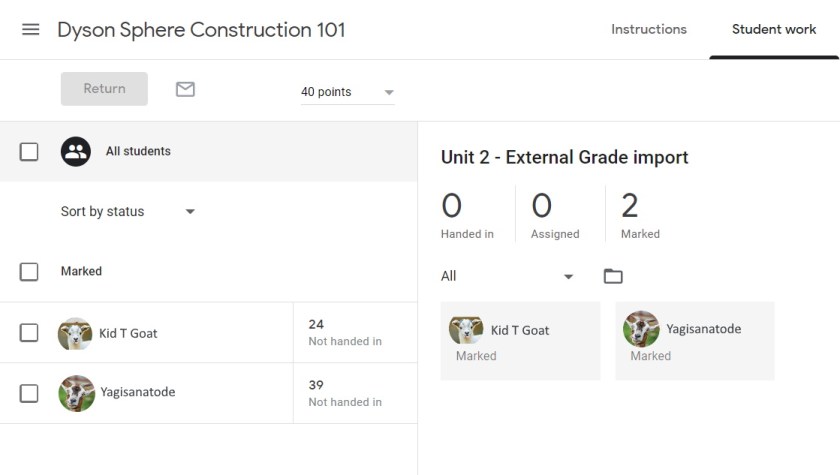Open the All filter dropdown
This screenshot has height=475, width=840.
[x=507, y=276]
